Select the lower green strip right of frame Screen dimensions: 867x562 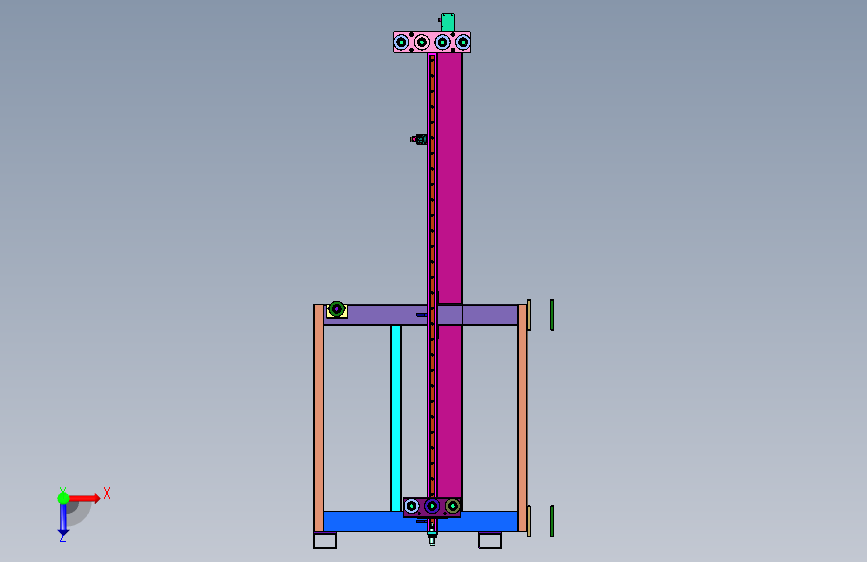click(x=552, y=521)
